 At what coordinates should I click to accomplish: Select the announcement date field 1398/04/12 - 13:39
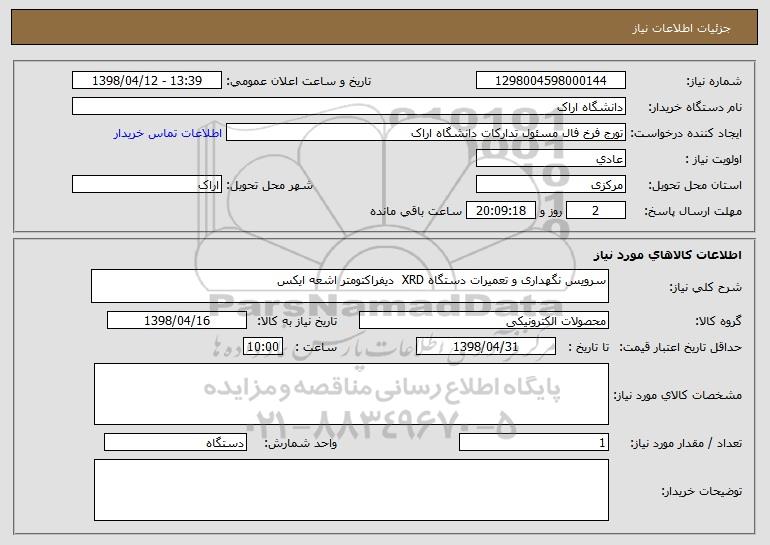[147, 81]
